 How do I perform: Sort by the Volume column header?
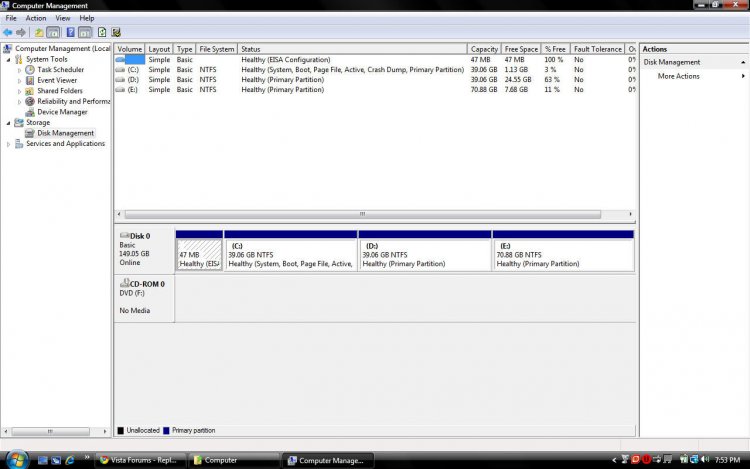[129, 49]
